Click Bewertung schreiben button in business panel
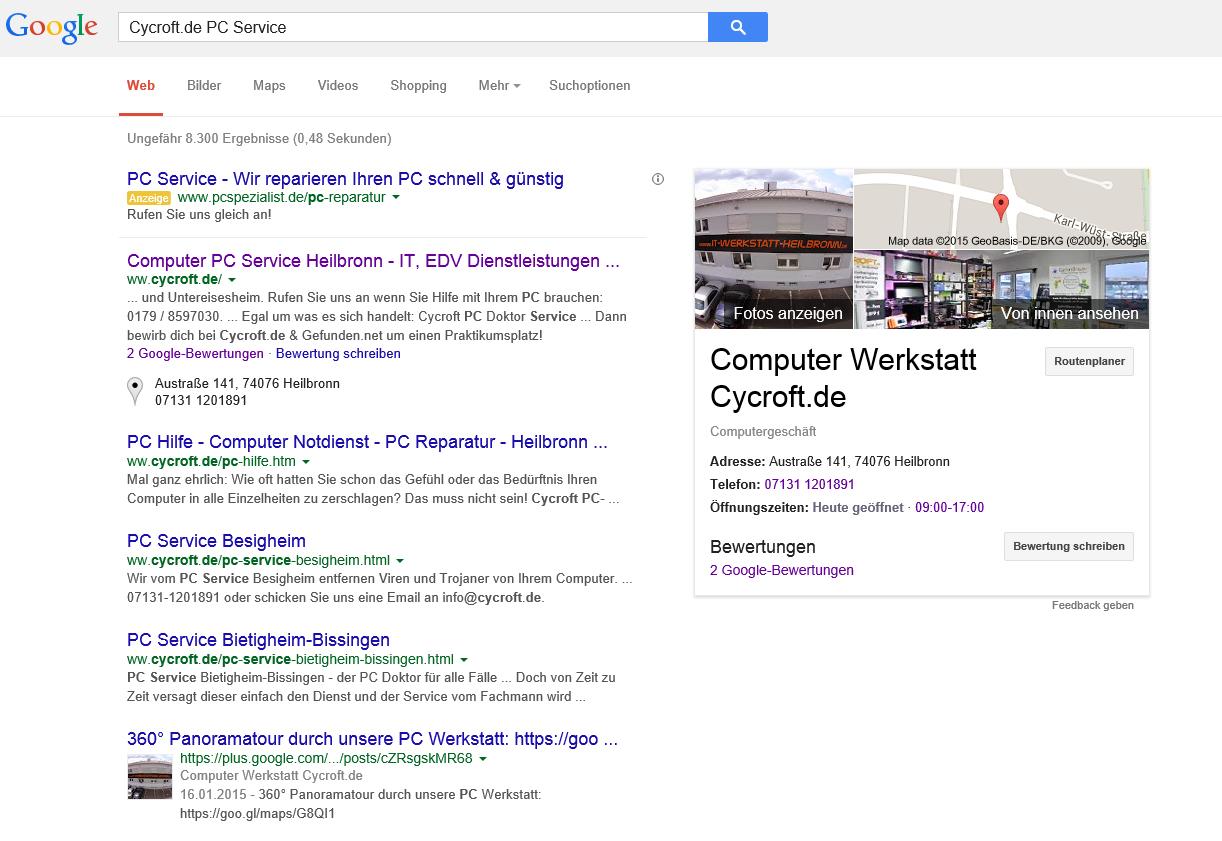The image size is (1222, 841). point(1068,547)
